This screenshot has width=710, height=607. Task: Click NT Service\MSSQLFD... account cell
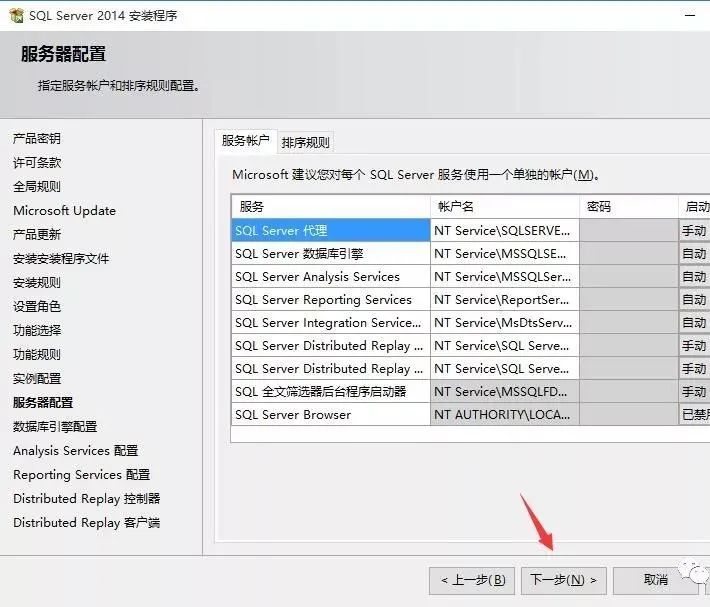505,392
